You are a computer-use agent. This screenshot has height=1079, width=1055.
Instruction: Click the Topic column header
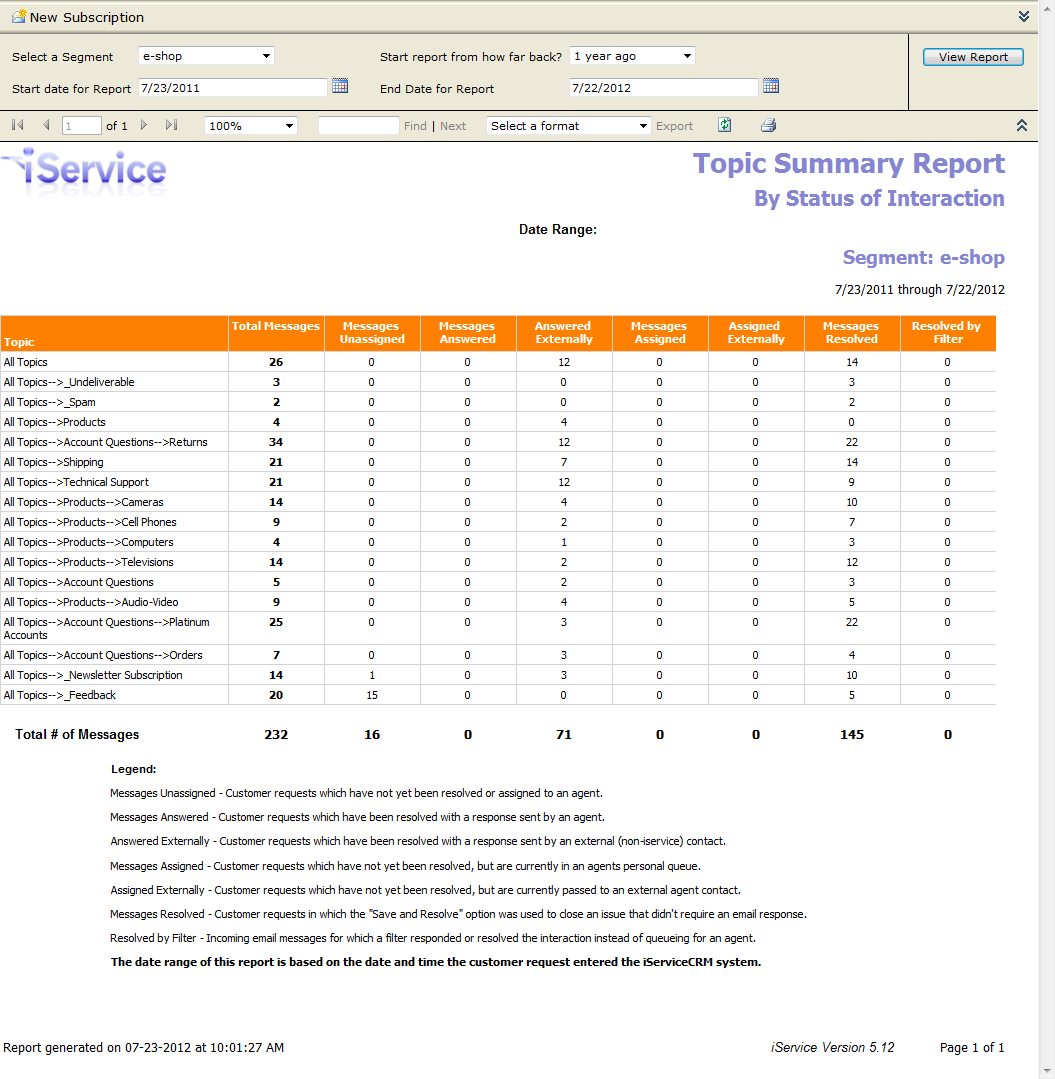coord(114,334)
